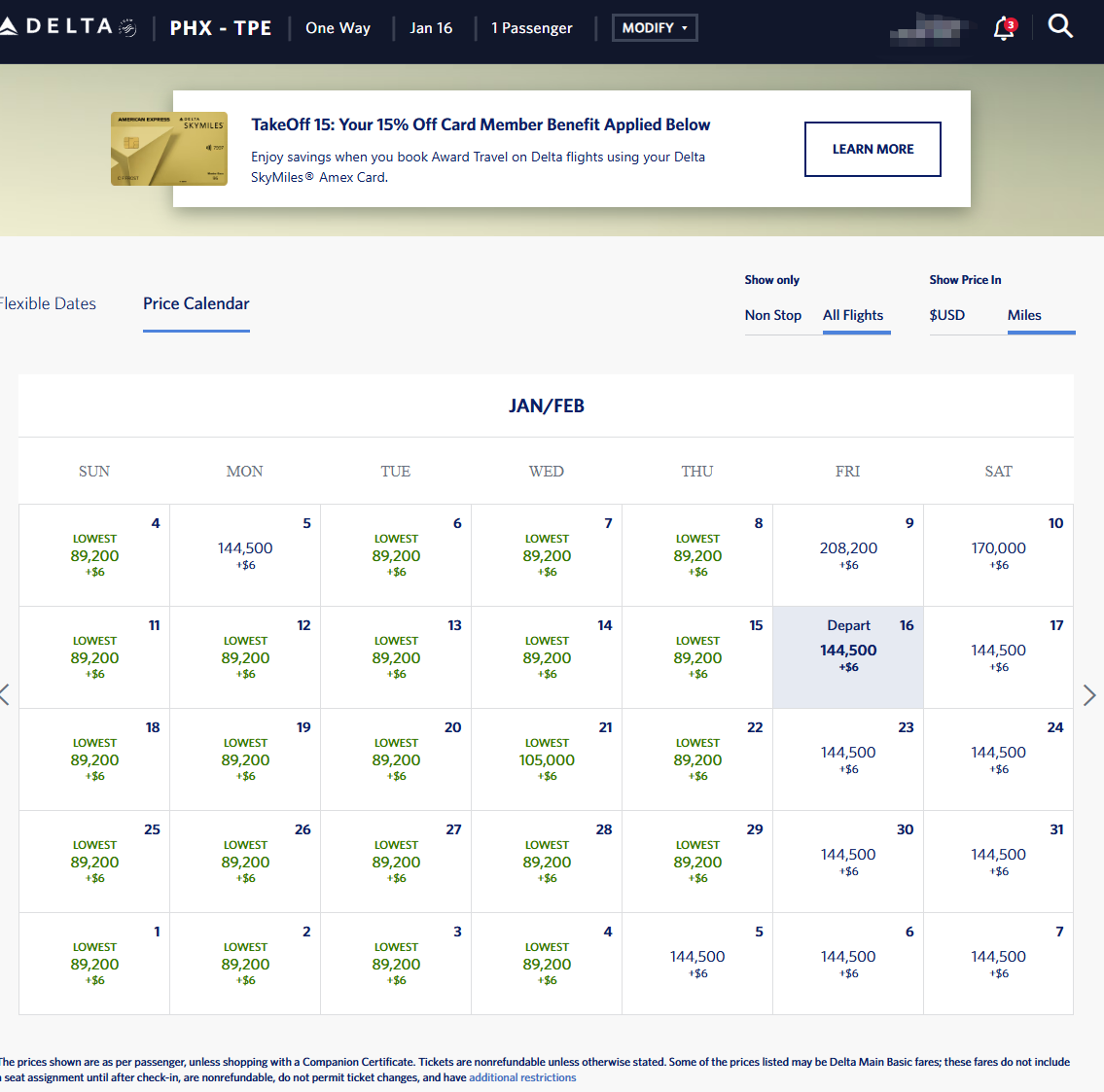Choose January 26 lowest fare
1104x1092 pixels.
click(x=245, y=862)
